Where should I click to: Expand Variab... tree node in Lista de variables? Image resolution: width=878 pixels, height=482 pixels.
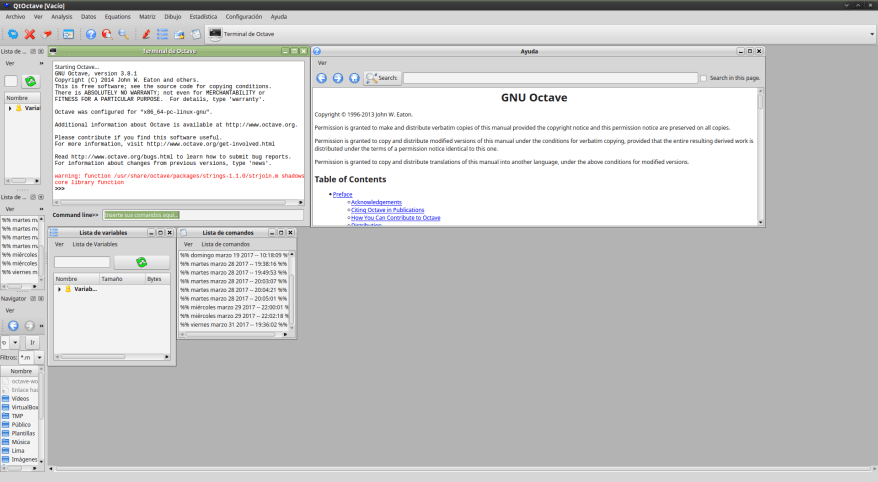coord(59,289)
